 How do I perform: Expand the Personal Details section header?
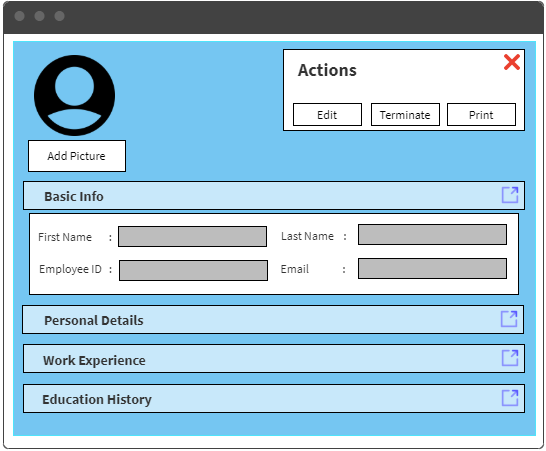273,320
